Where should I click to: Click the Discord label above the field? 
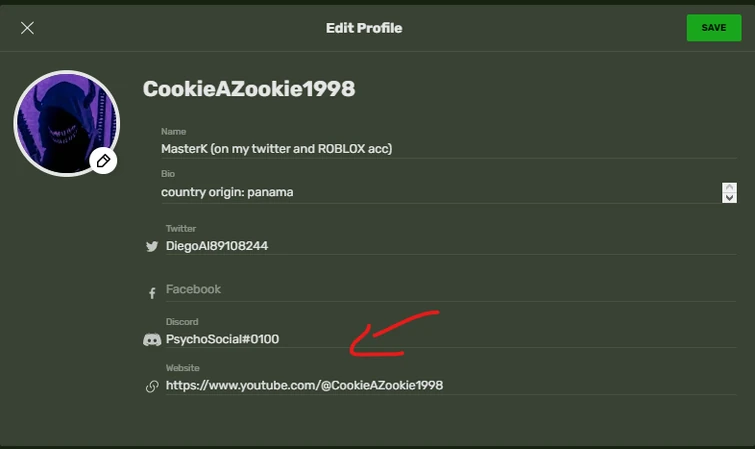[x=182, y=321]
